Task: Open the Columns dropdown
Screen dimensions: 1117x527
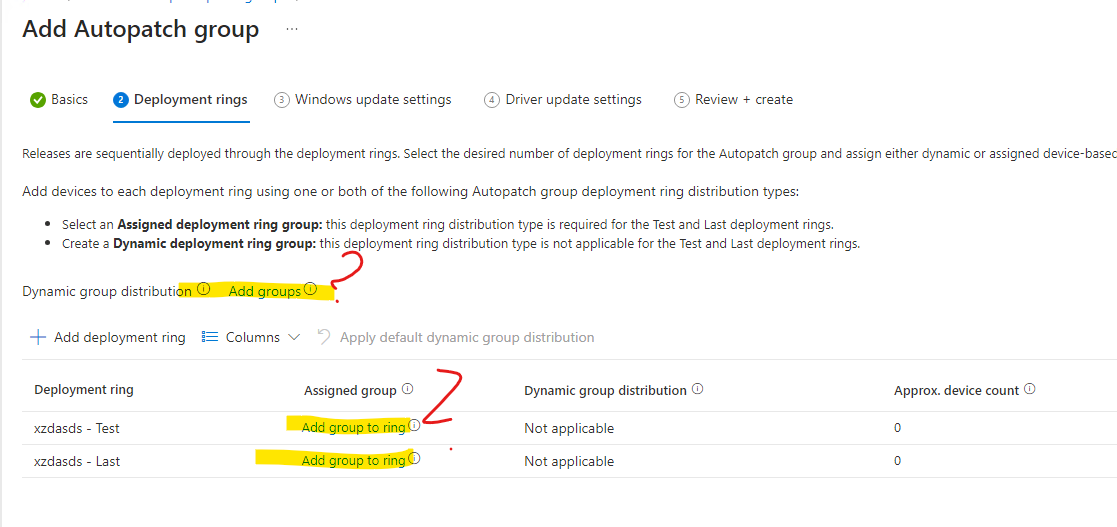Action: [251, 338]
